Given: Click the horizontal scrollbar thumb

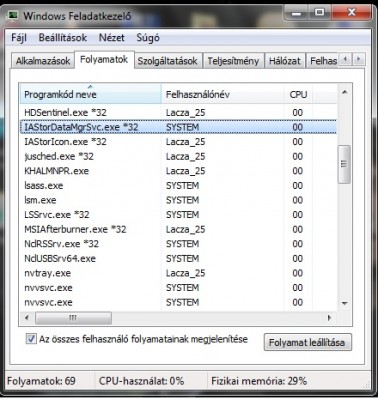Looking at the screenshot, I should click(x=73, y=318).
